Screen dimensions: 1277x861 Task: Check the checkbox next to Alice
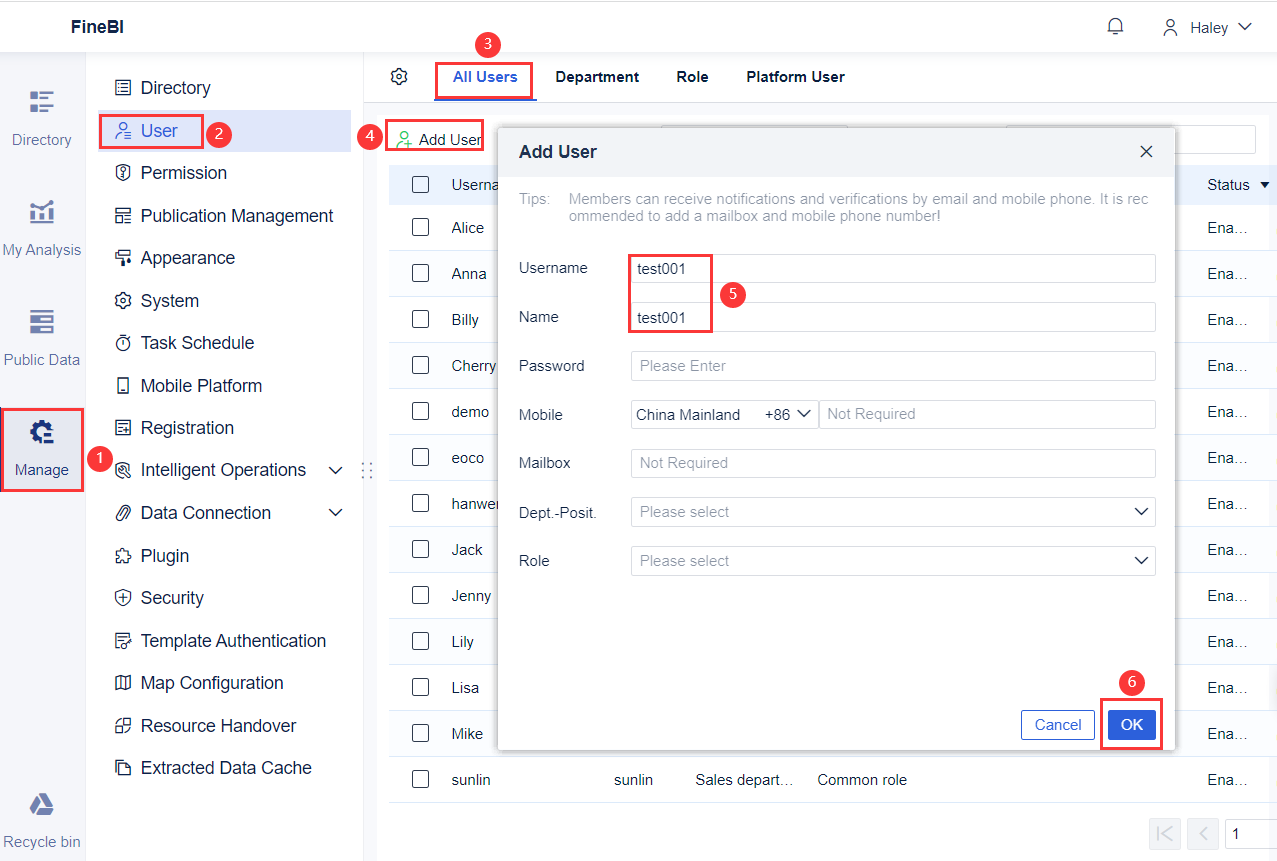coord(420,227)
